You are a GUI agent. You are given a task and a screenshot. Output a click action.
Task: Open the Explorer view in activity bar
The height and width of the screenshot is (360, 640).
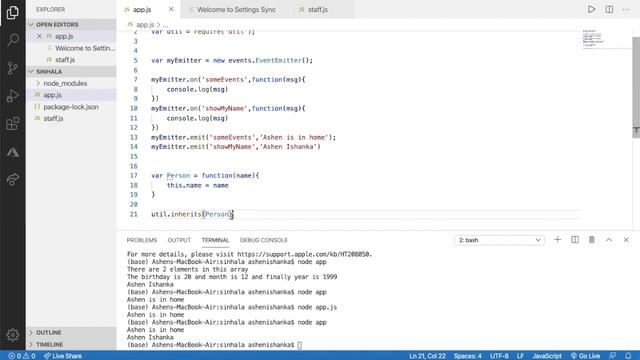(13, 13)
